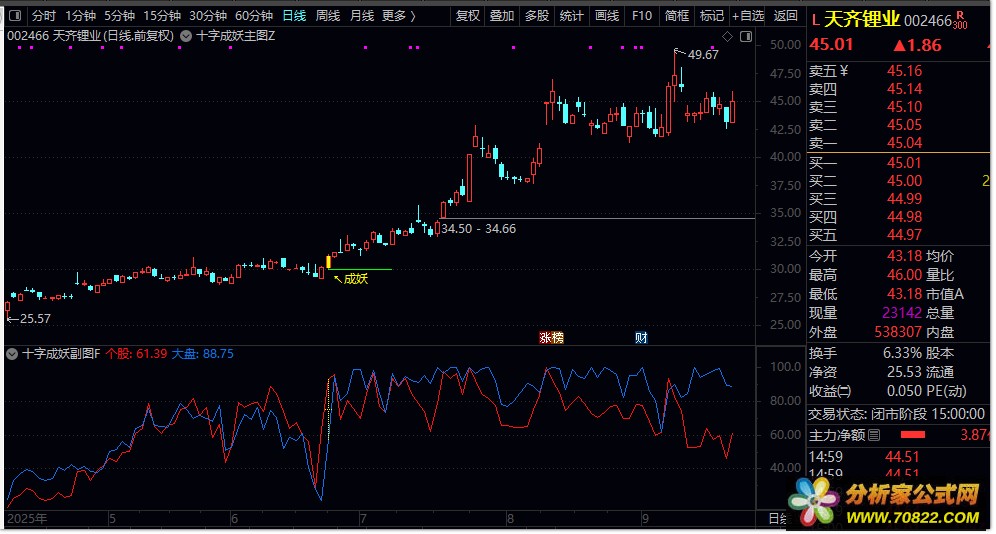The height and width of the screenshot is (534, 996).
Task: Click 外盘 value 538307
Action: [898, 331]
